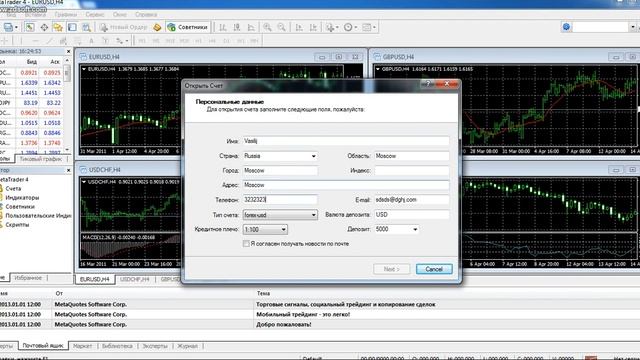
Task: Toggle the chart auto-scroll icon
Action: coord(299,27)
